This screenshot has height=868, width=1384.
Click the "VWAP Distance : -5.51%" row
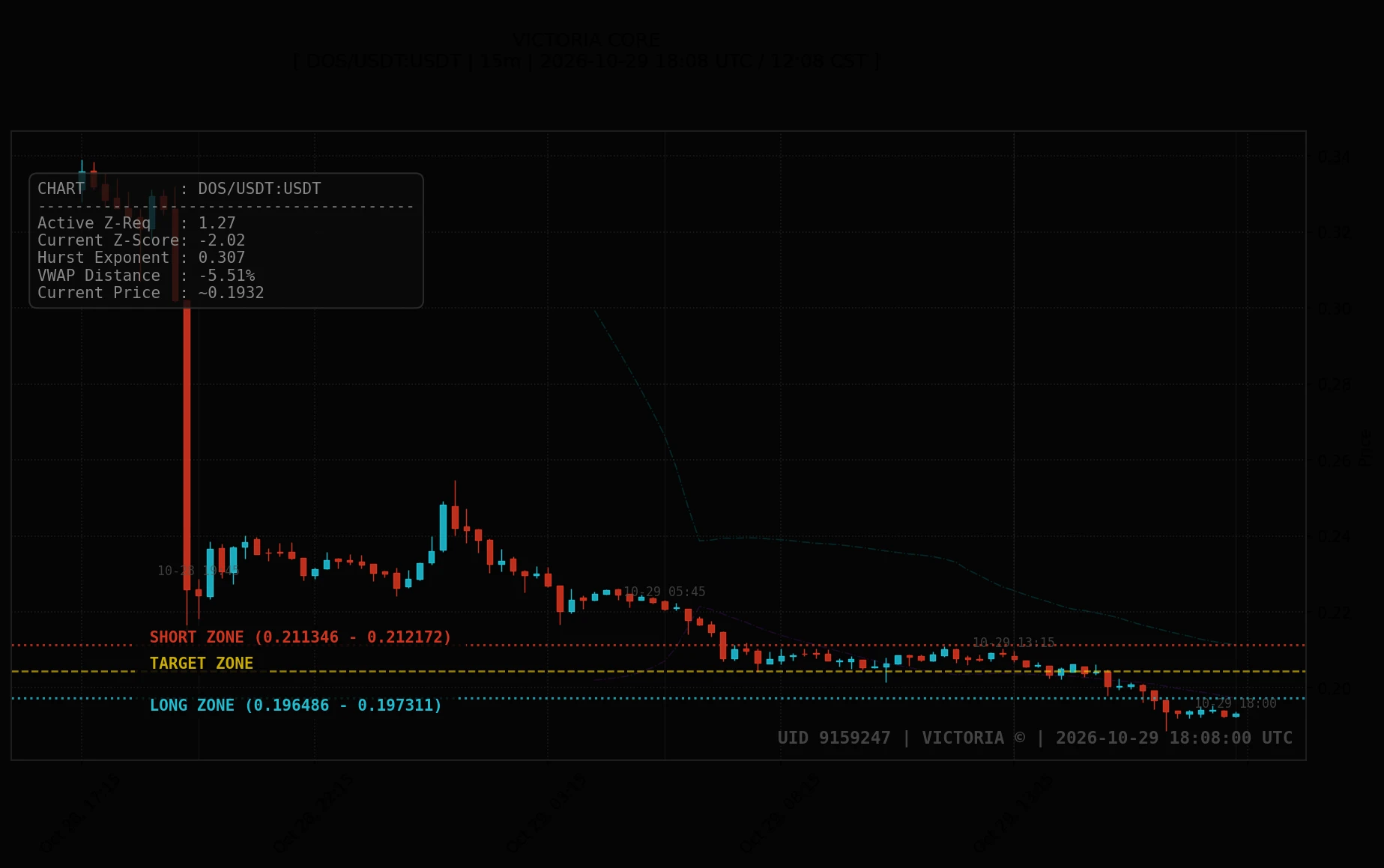pyautogui.click(x=146, y=276)
